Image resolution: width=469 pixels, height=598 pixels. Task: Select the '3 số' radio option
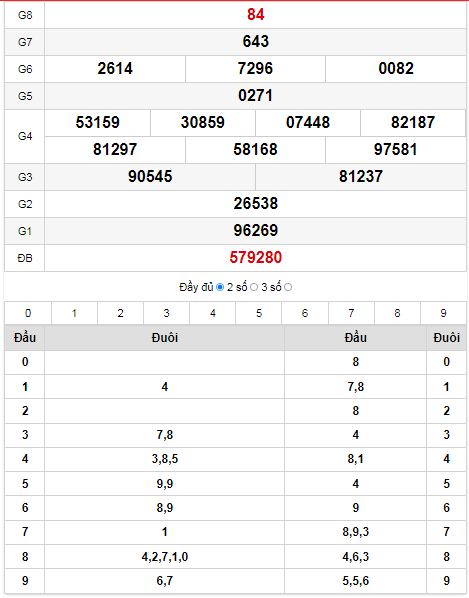[x=288, y=287]
